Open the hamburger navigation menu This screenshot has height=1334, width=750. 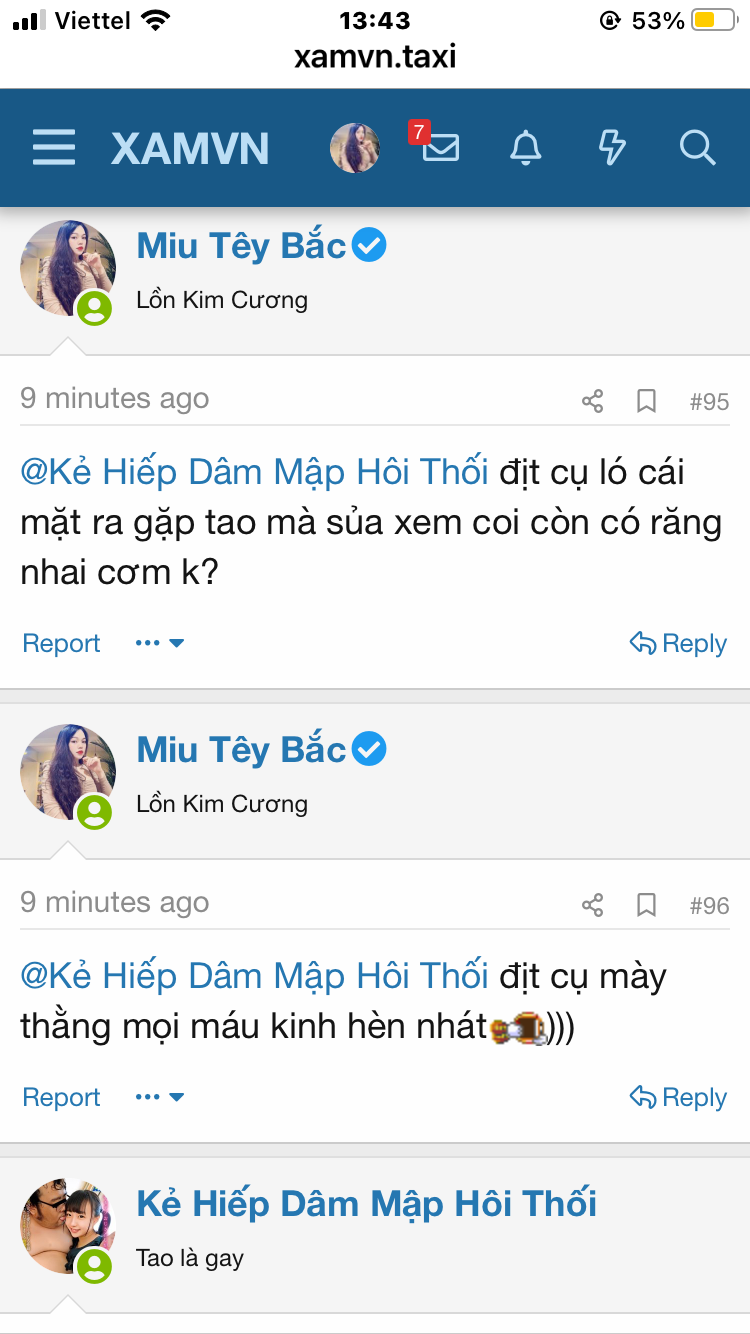tap(54, 148)
